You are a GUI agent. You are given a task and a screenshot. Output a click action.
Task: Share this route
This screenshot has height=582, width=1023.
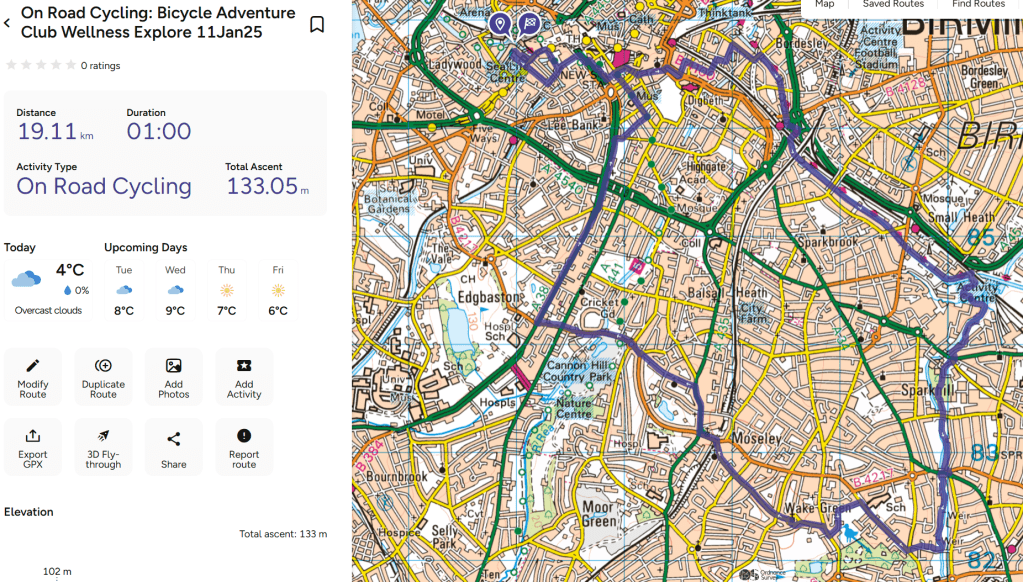[x=174, y=447]
